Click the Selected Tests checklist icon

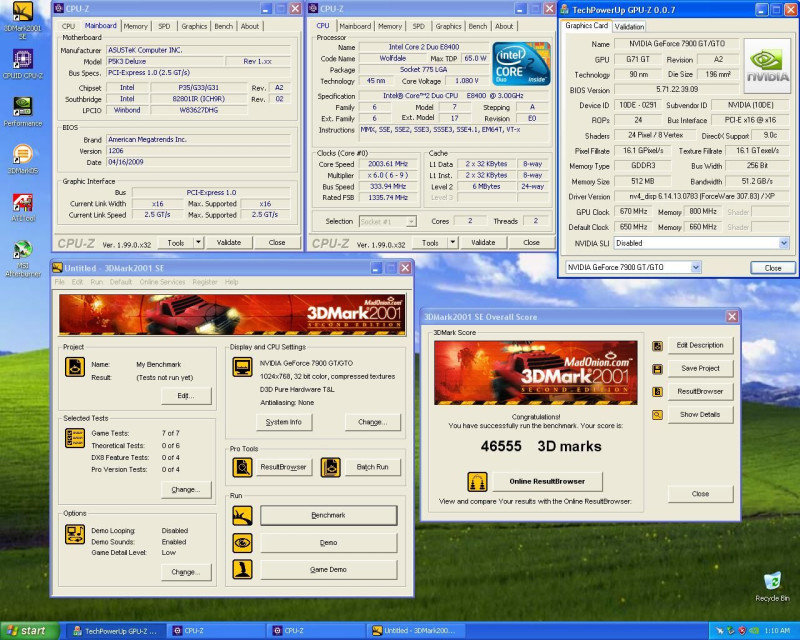pos(75,438)
